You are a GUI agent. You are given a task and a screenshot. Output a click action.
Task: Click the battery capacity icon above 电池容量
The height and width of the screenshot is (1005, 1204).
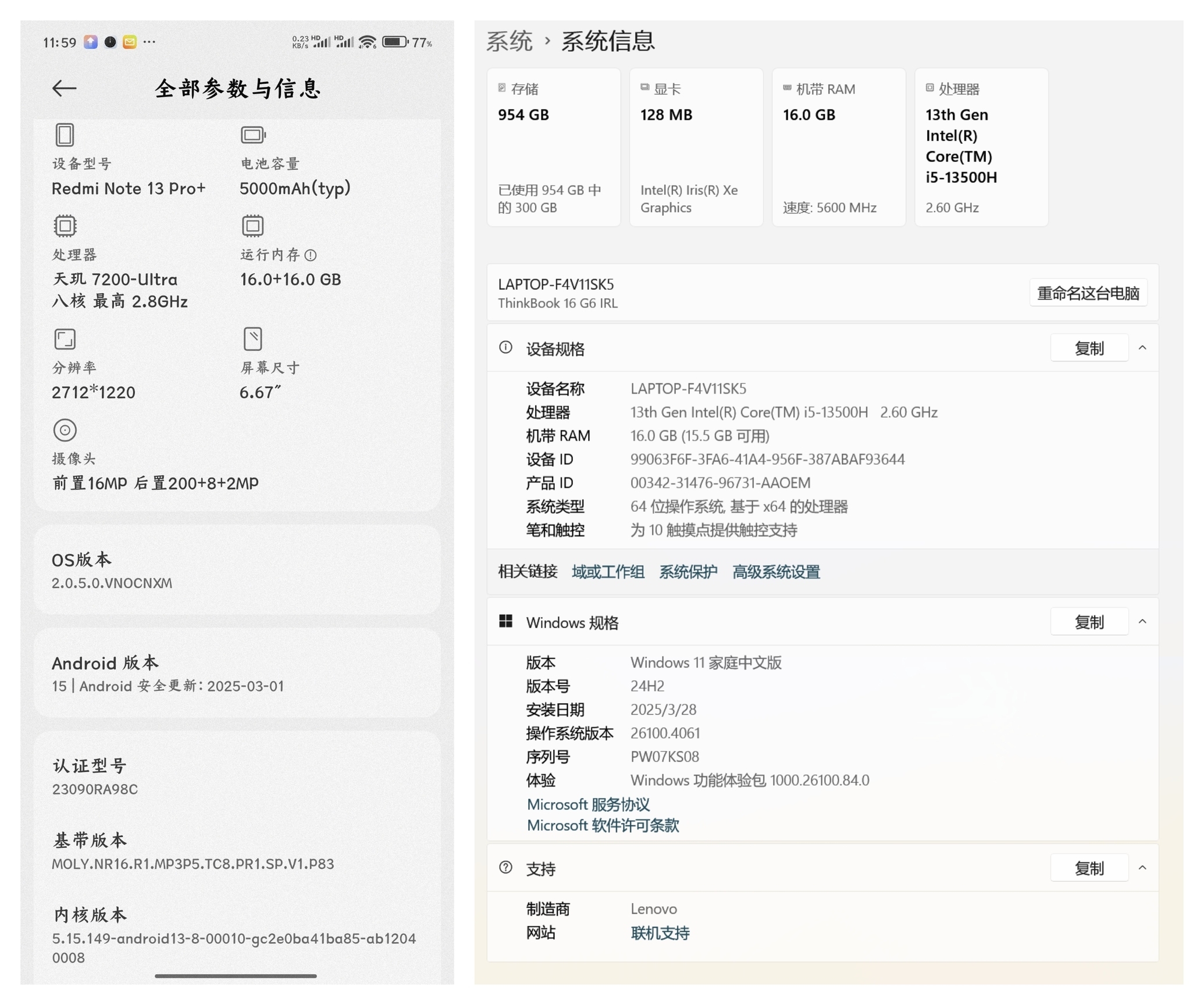(253, 135)
